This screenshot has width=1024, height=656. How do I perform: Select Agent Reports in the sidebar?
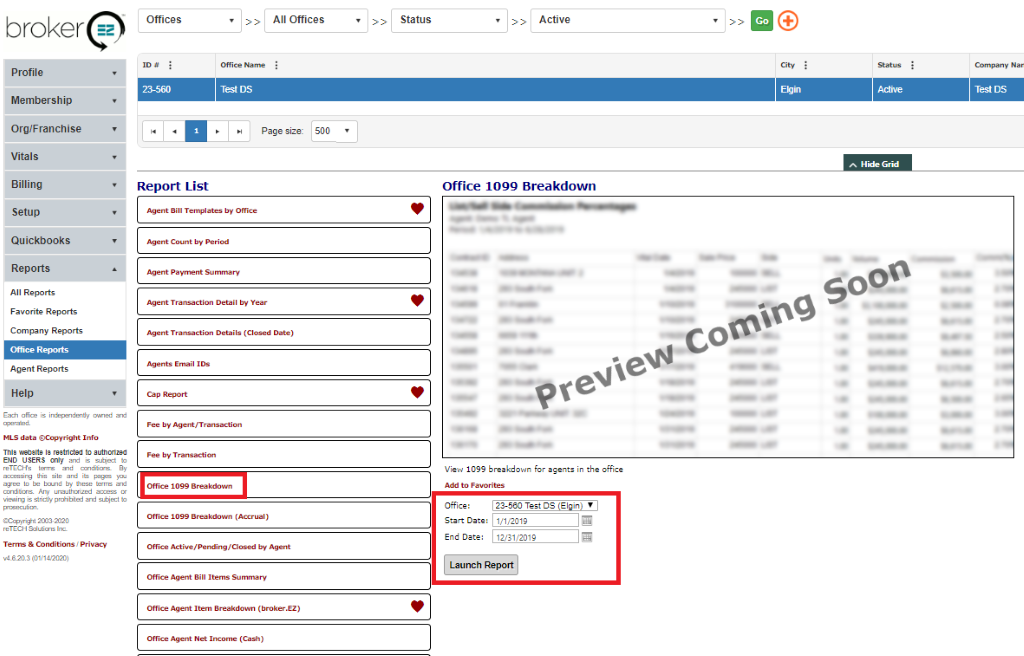click(40, 369)
